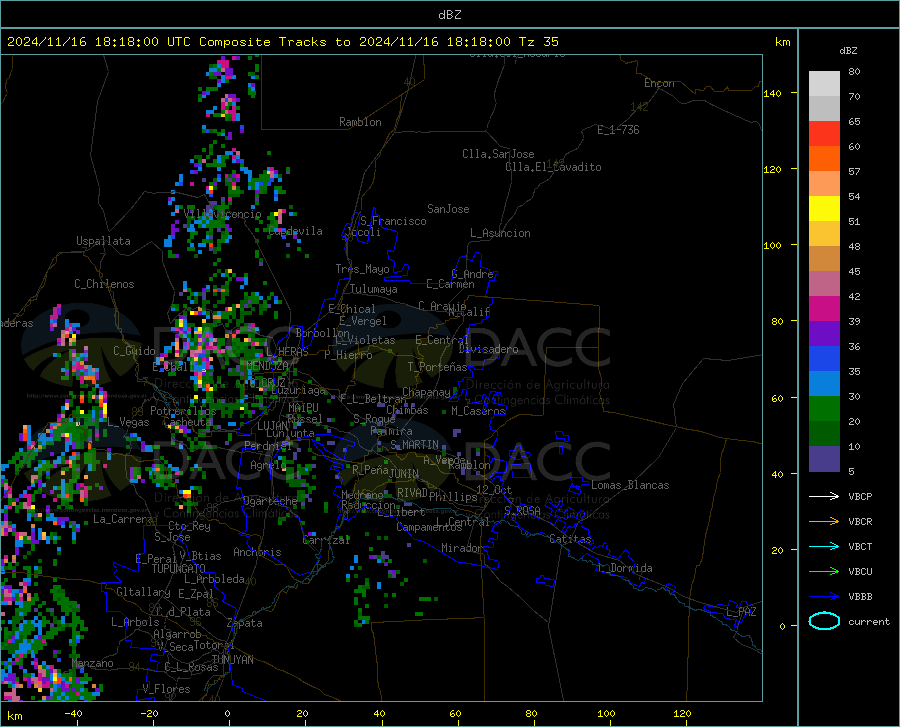Click the 'VBBB' legend label
The width and height of the screenshot is (900, 727).
[860, 596]
